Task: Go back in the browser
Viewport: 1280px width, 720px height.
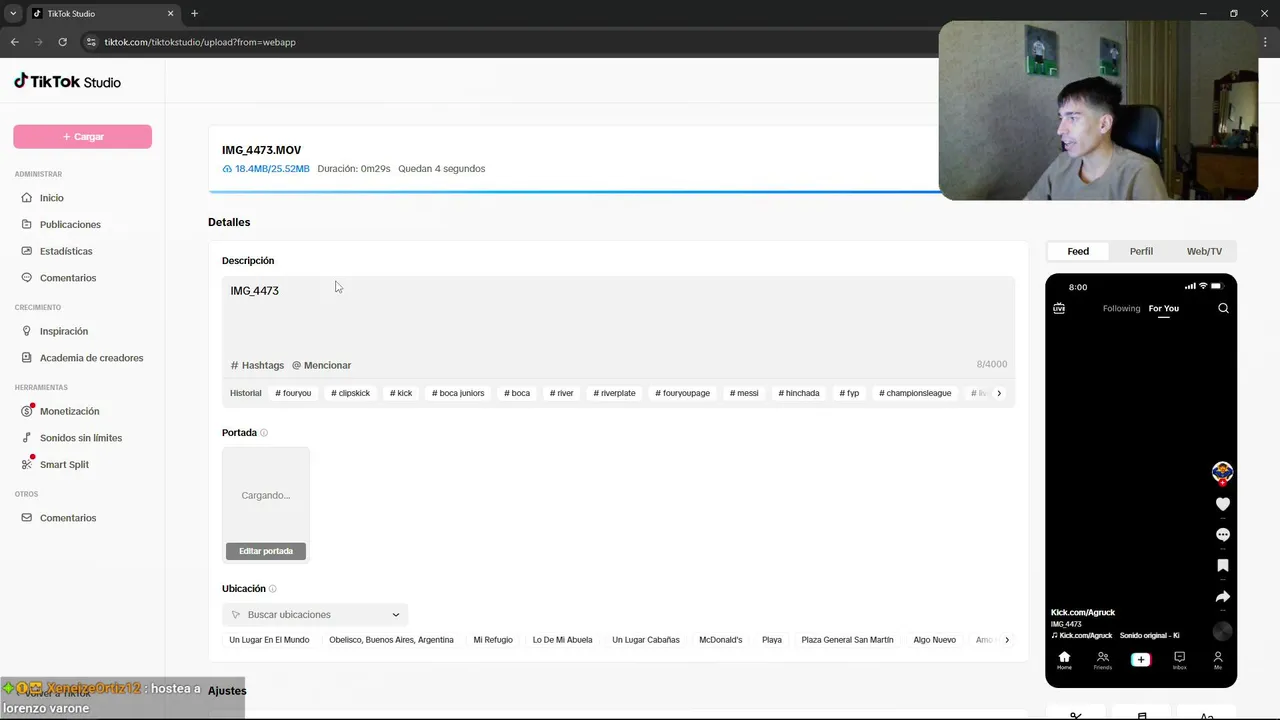Action: [14, 42]
